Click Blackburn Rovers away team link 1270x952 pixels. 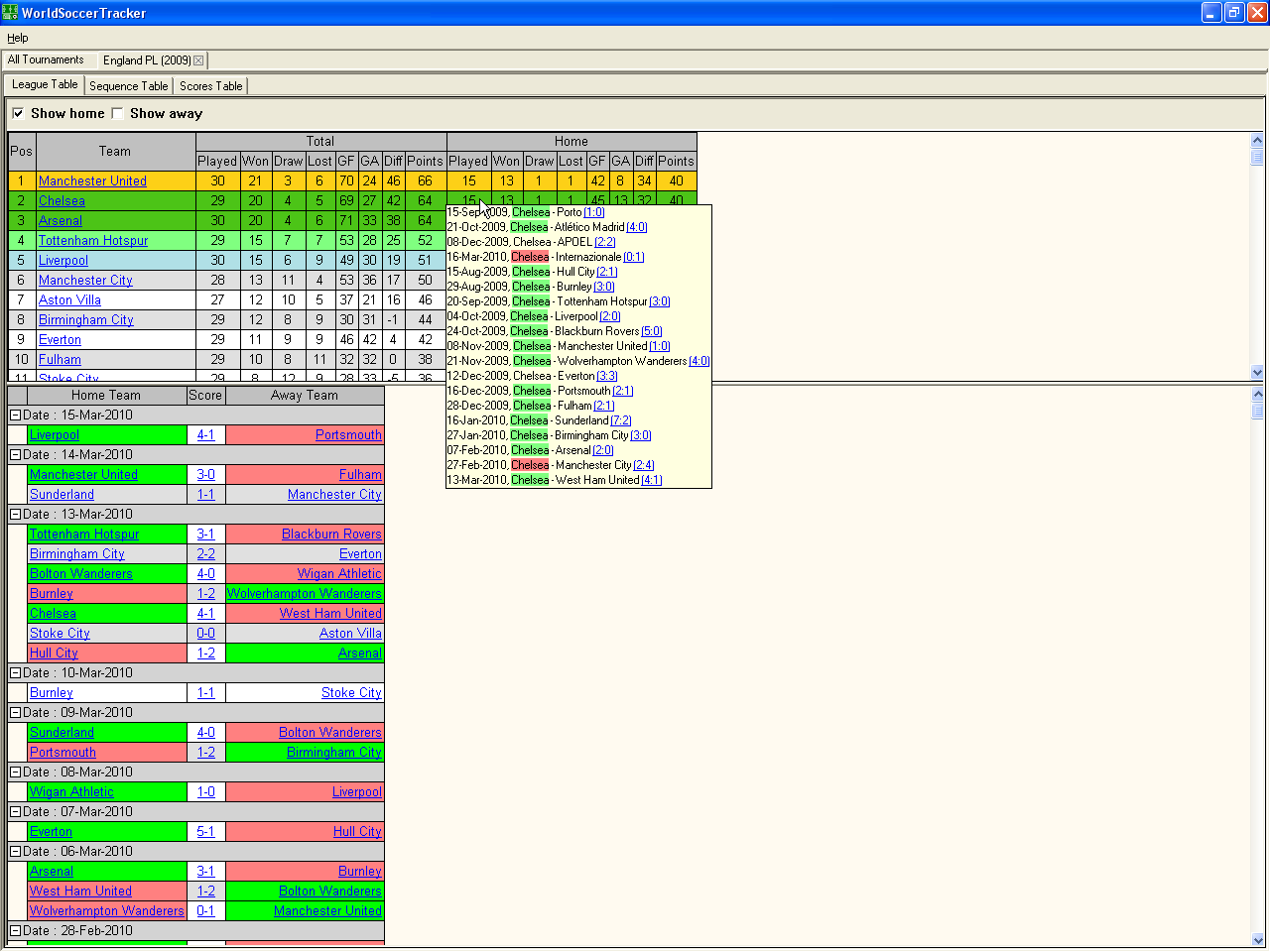pos(331,535)
